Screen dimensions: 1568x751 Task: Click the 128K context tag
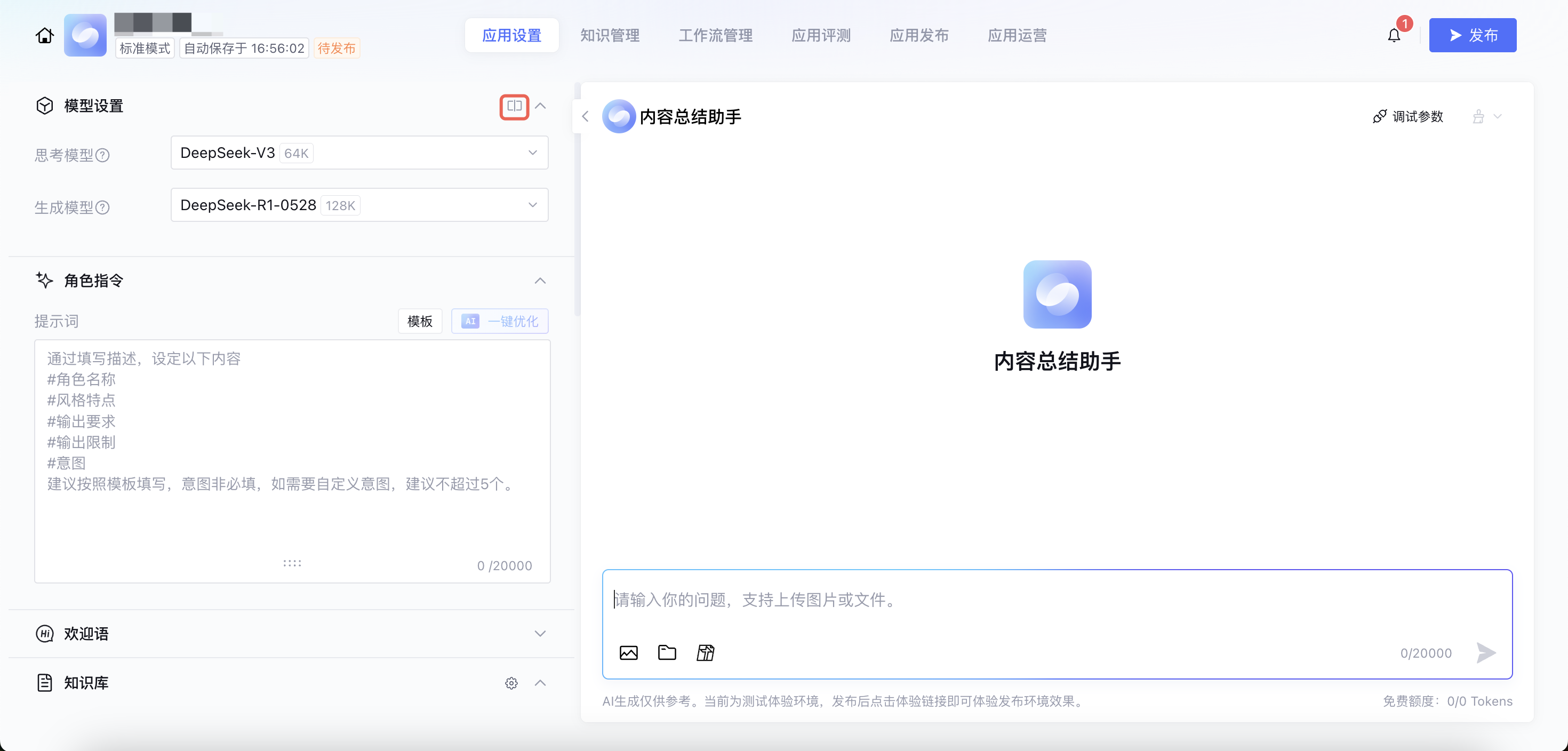point(340,206)
